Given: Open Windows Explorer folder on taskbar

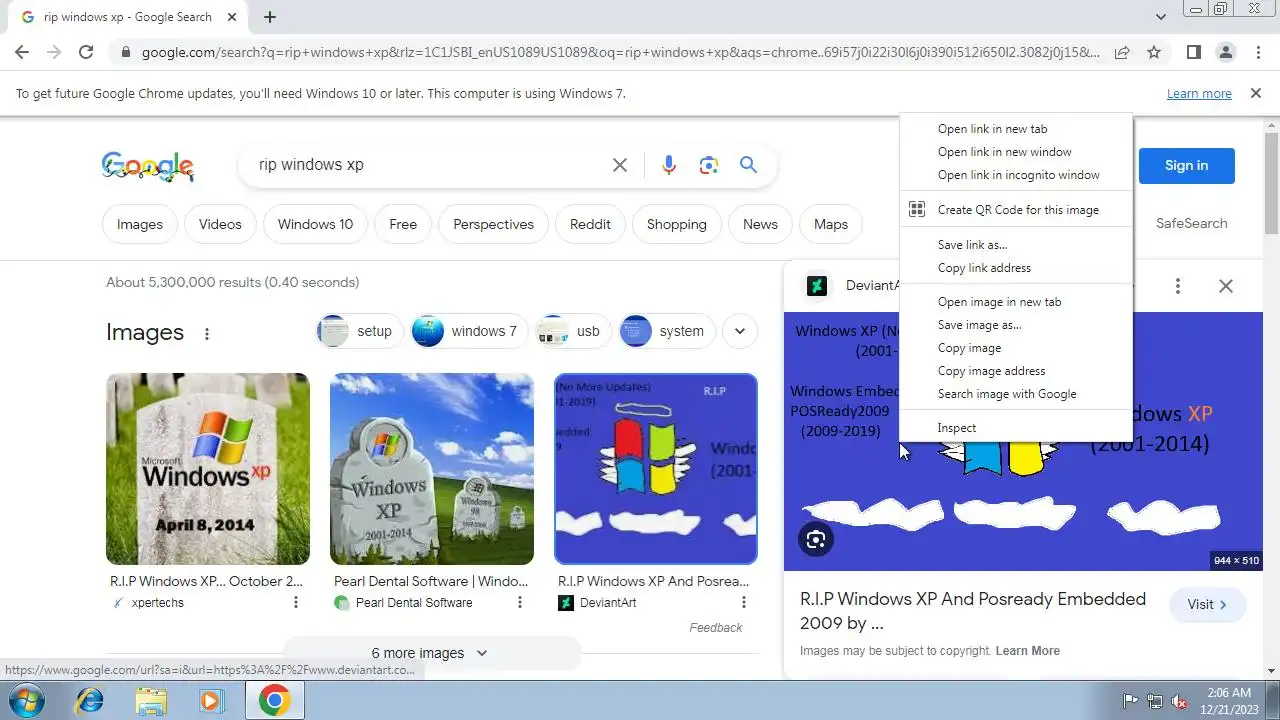Looking at the screenshot, I should click(151, 700).
